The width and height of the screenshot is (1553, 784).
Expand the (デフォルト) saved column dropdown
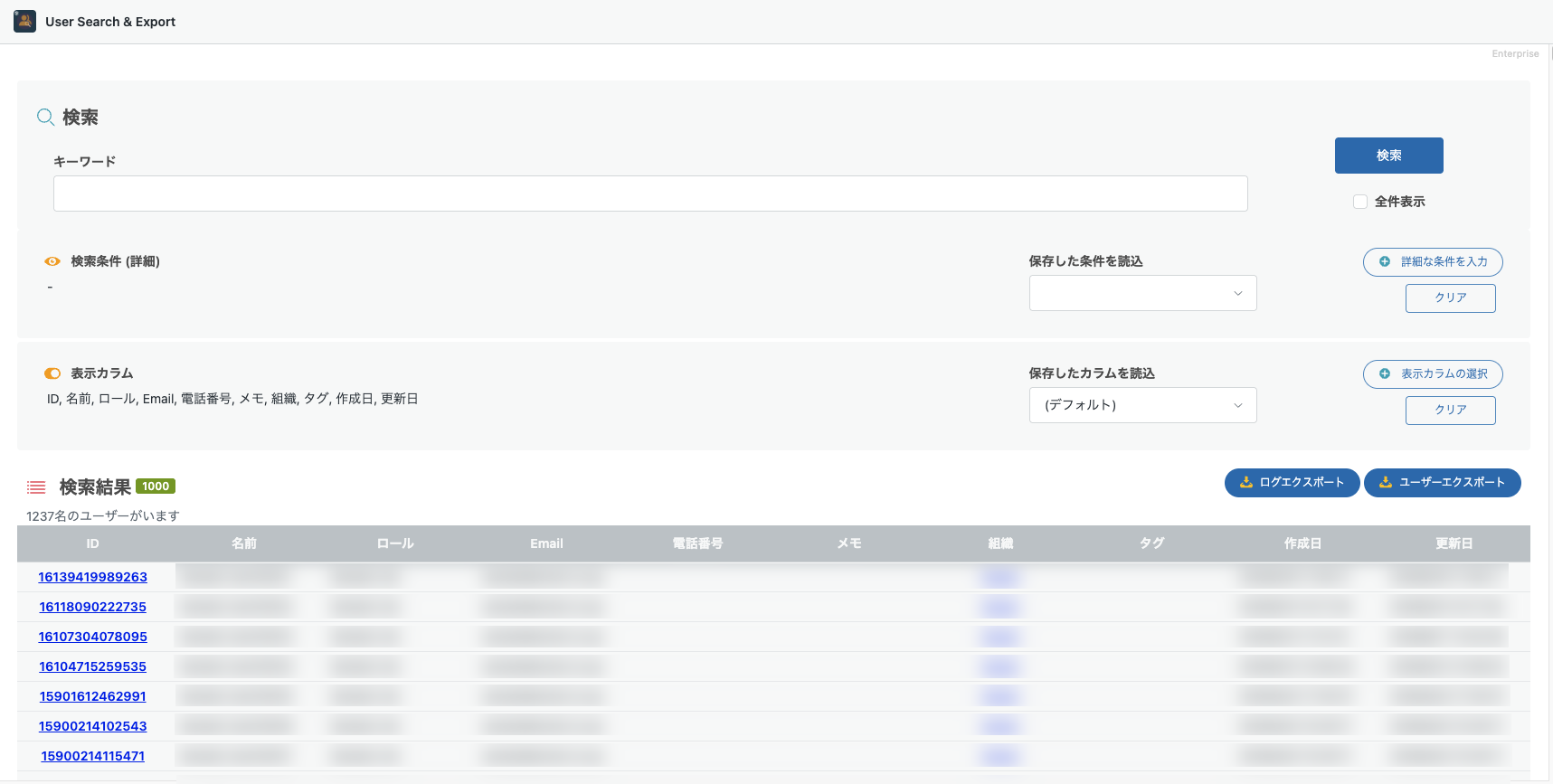1142,405
